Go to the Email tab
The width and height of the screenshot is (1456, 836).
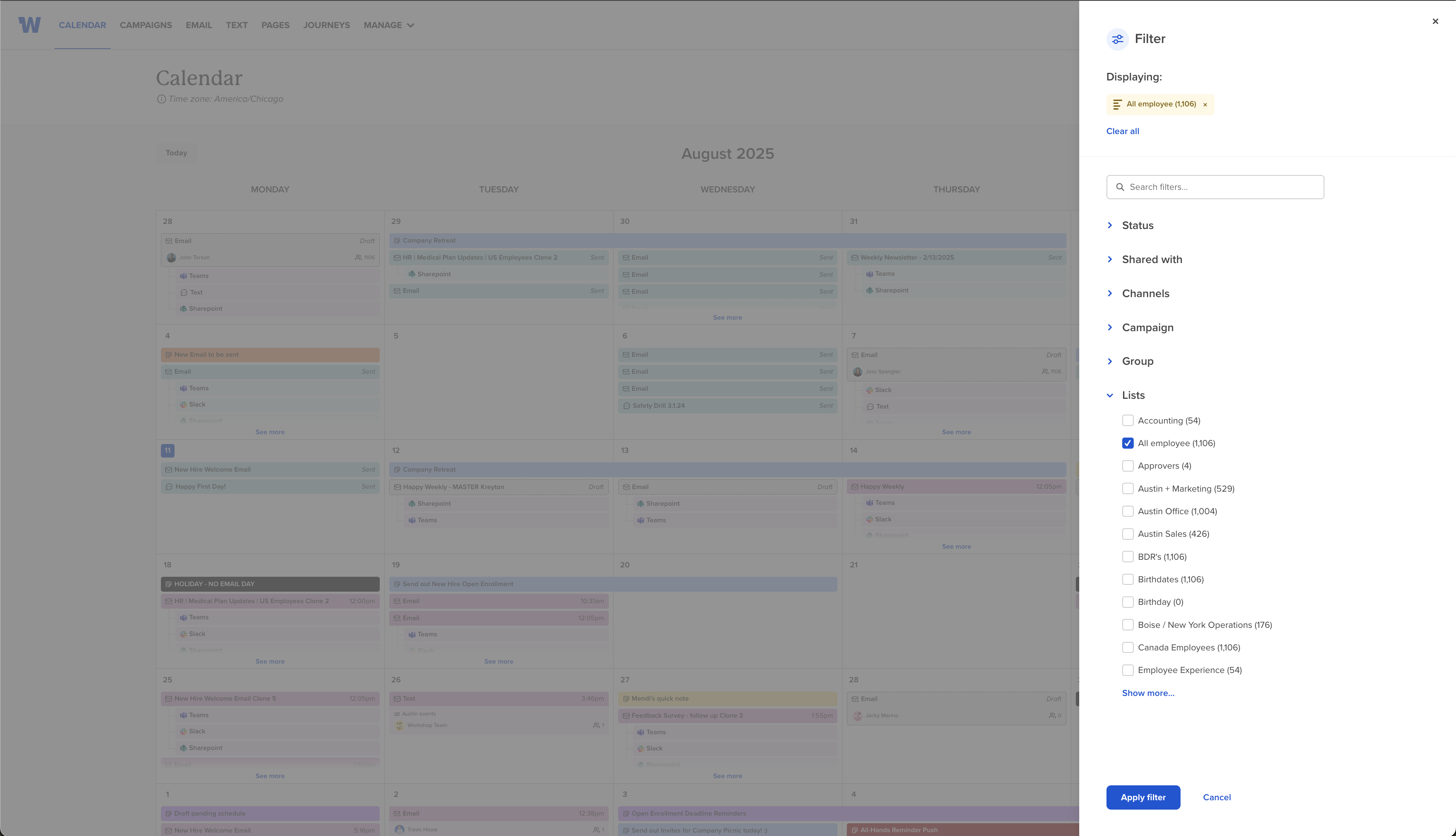199,25
